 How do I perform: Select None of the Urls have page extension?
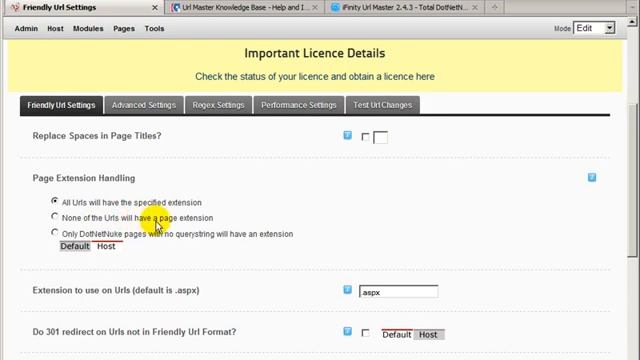pos(55,216)
